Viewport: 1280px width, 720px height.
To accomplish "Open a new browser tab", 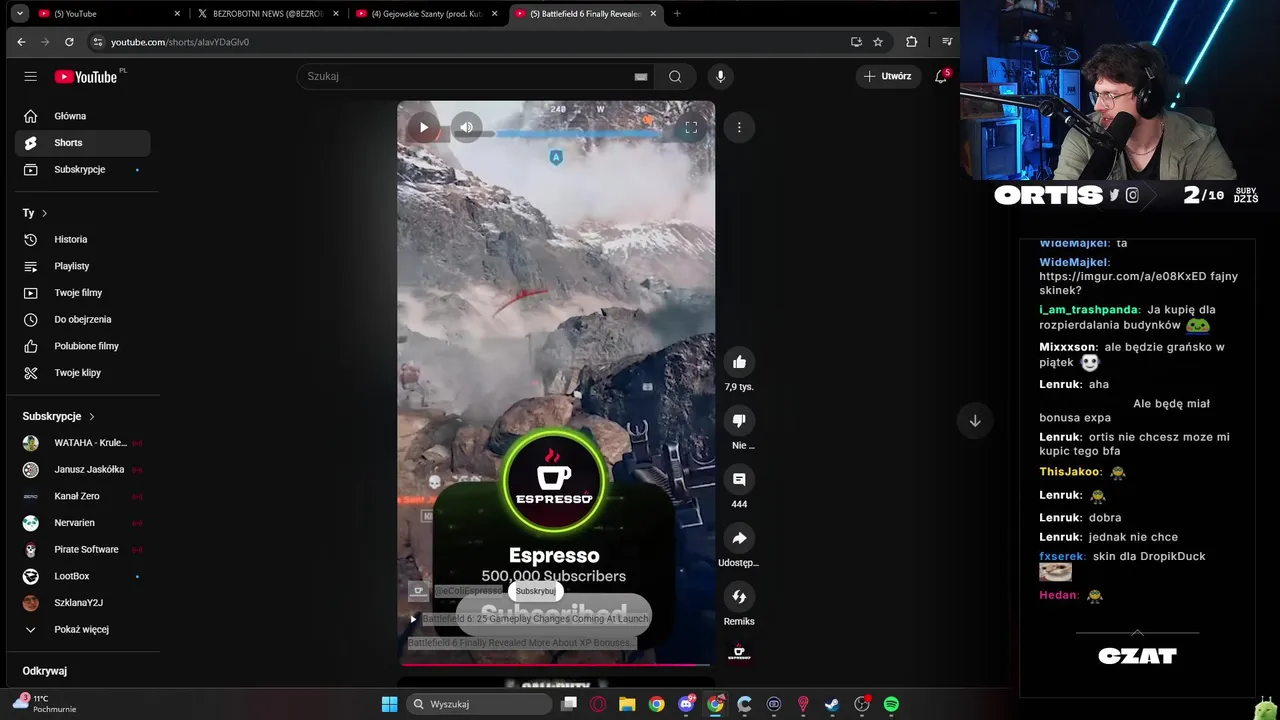I will [x=677, y=14].
